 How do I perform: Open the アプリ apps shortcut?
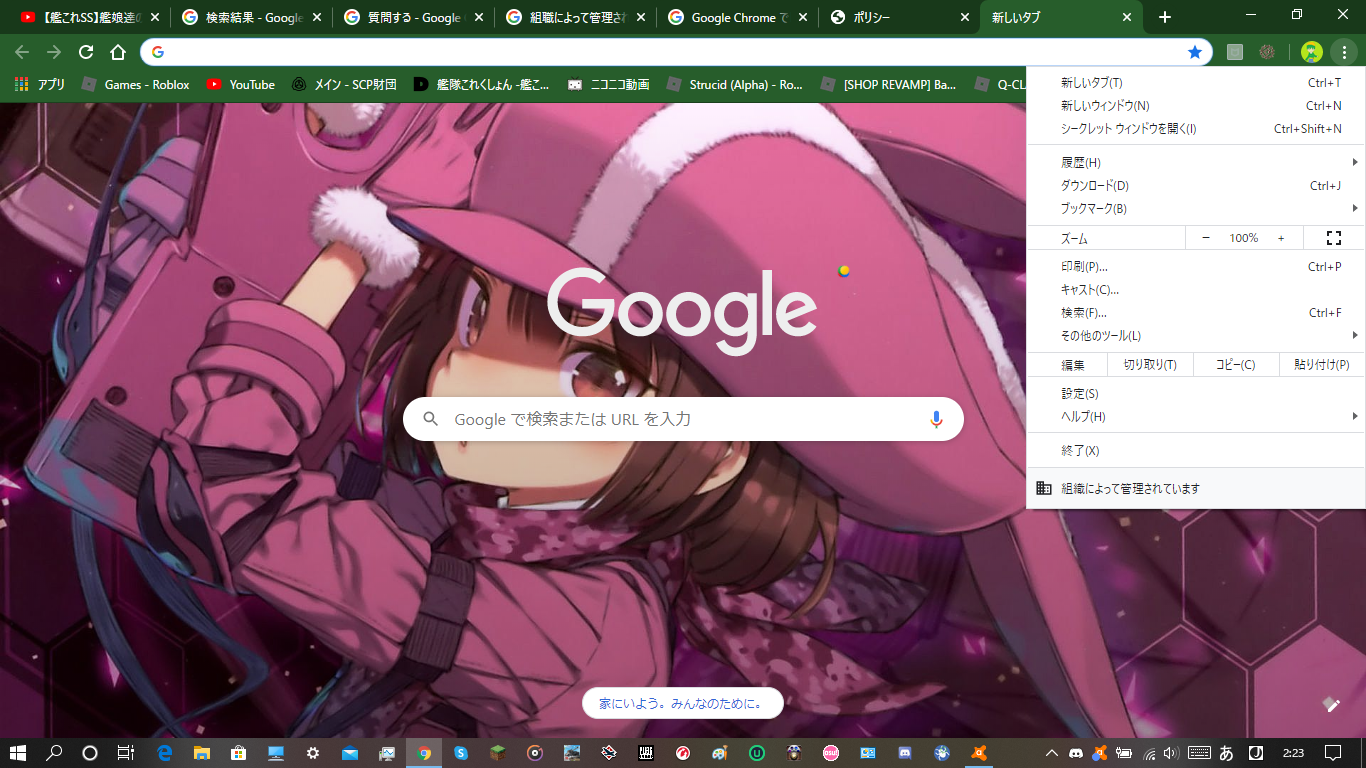pos(40,85)
